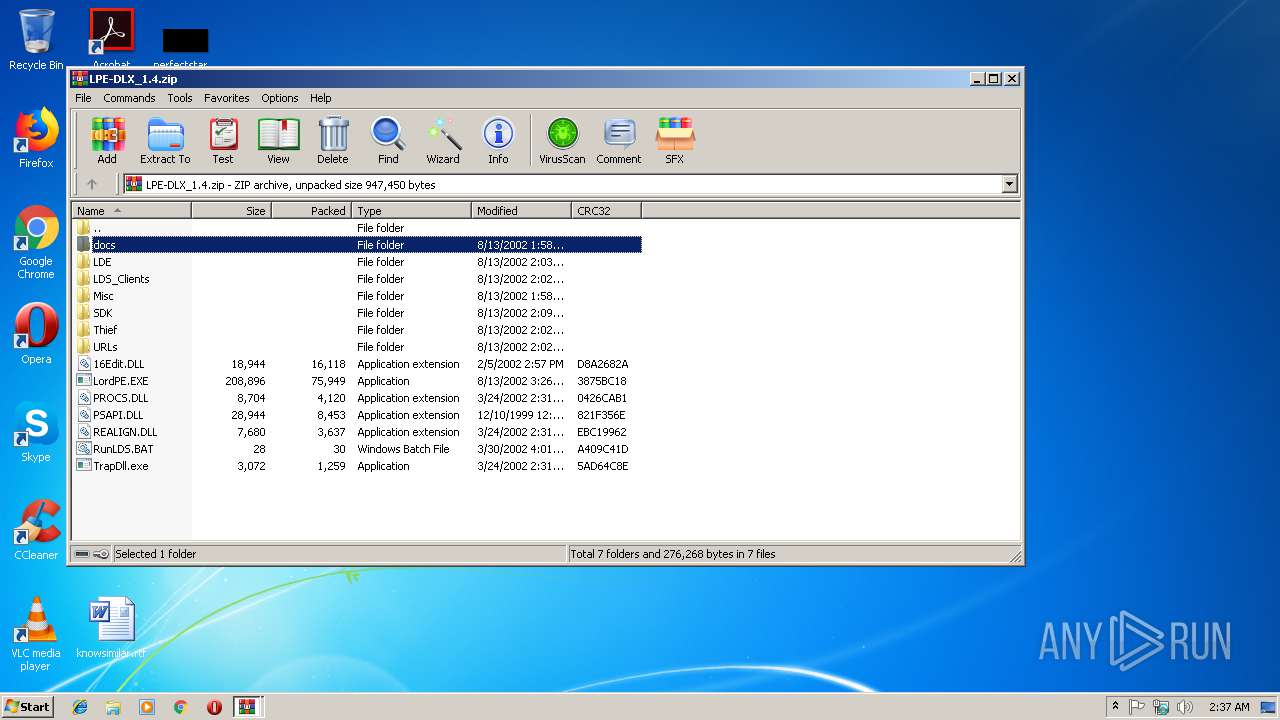Open the Find magnifier tool

388,141
